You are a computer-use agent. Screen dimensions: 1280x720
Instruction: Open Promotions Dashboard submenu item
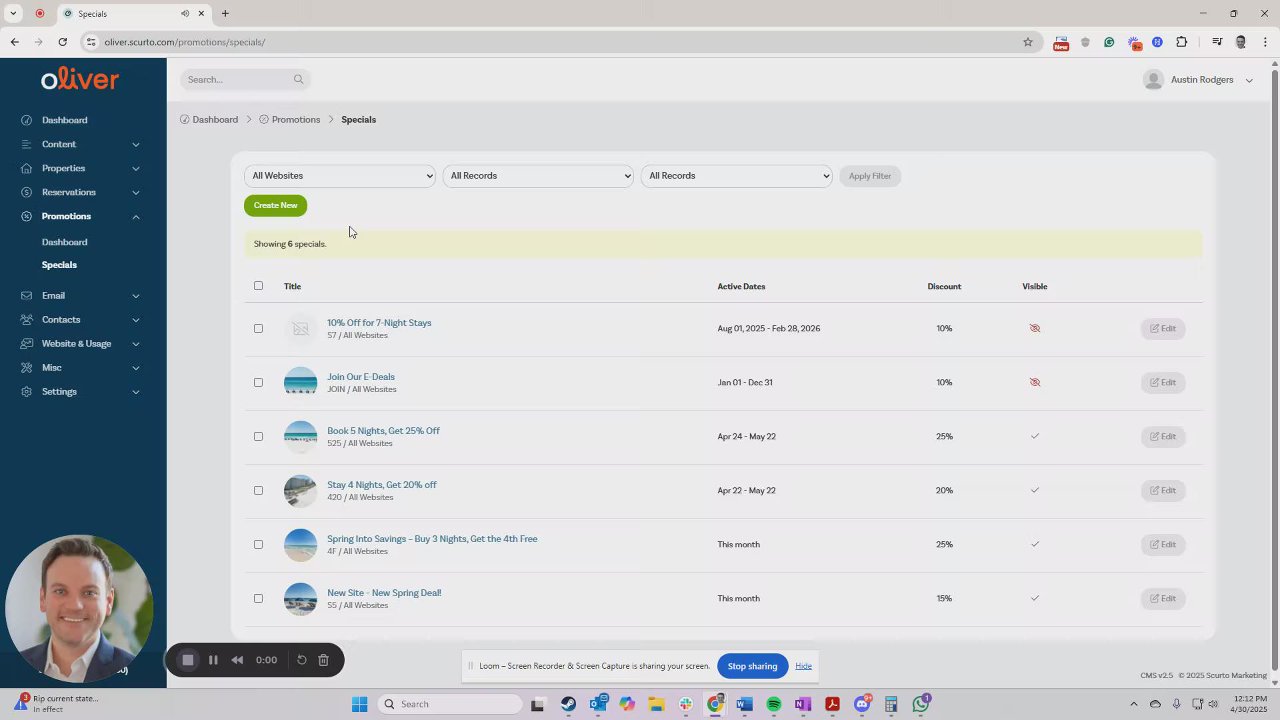[64, 242]
